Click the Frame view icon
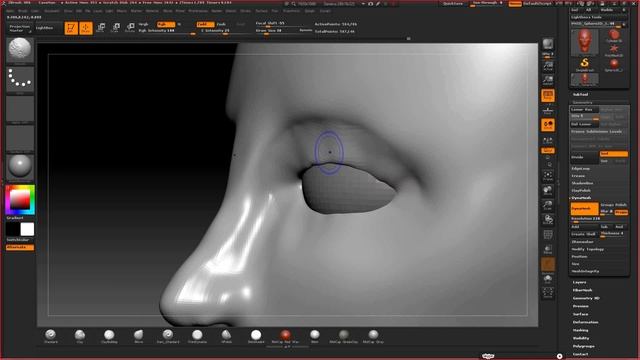640x360 pixels. (x=548, y=176)
